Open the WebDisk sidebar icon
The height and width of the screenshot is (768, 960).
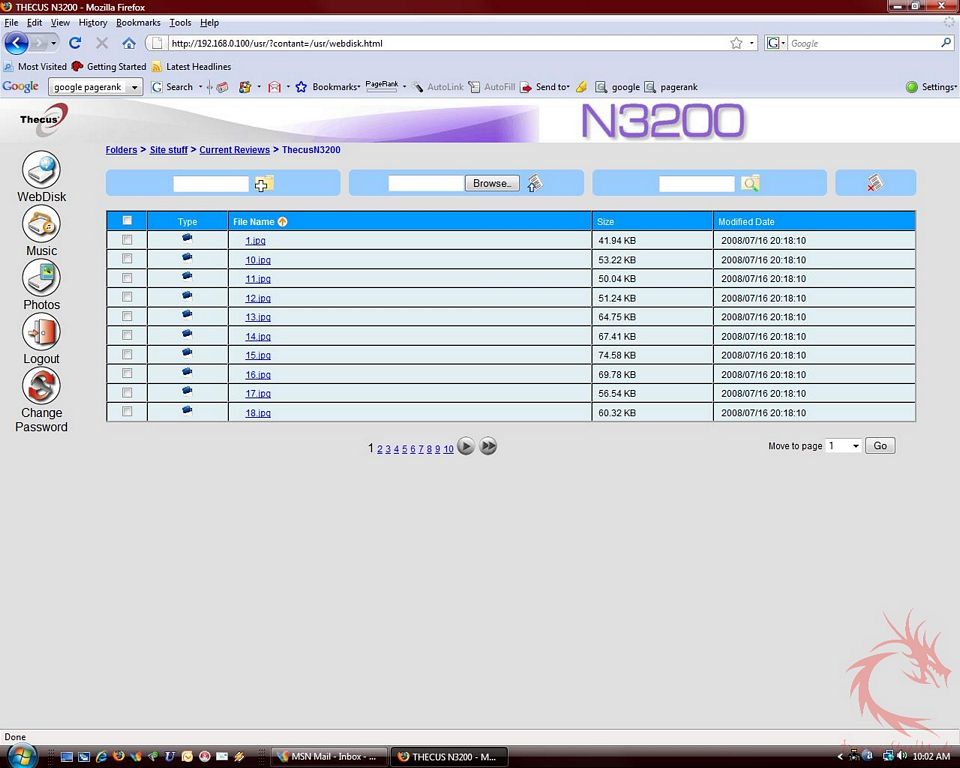tap(41, 169)
